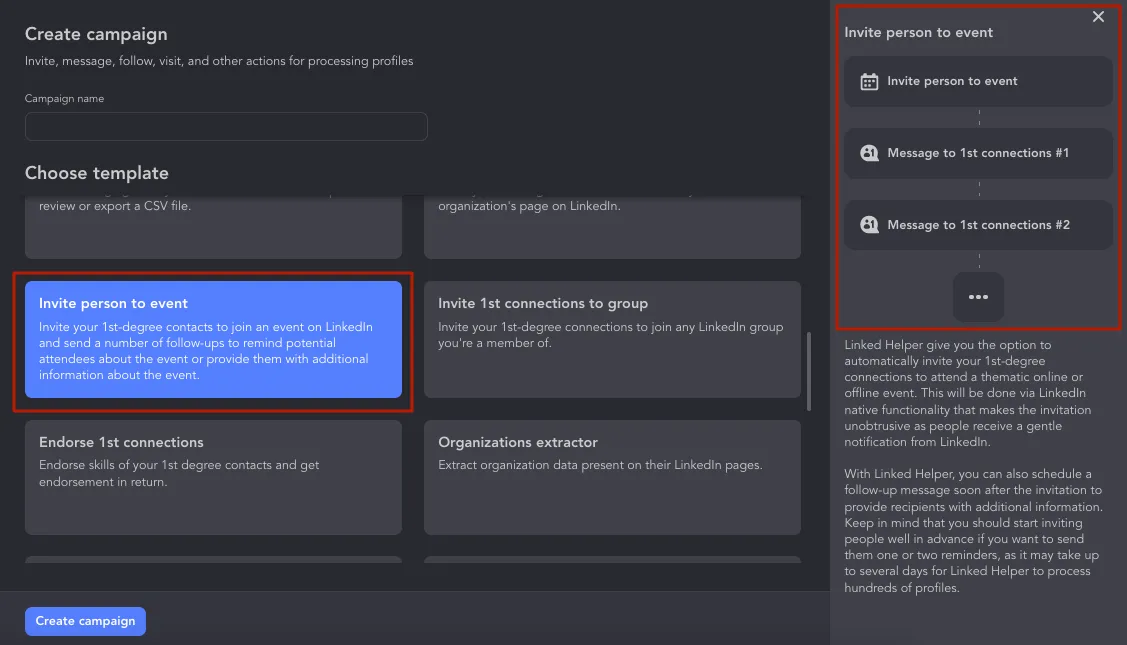The image size is (1127, 645).
Task: Select the Message to 1st connections #1 step
Action: [978, 153]
